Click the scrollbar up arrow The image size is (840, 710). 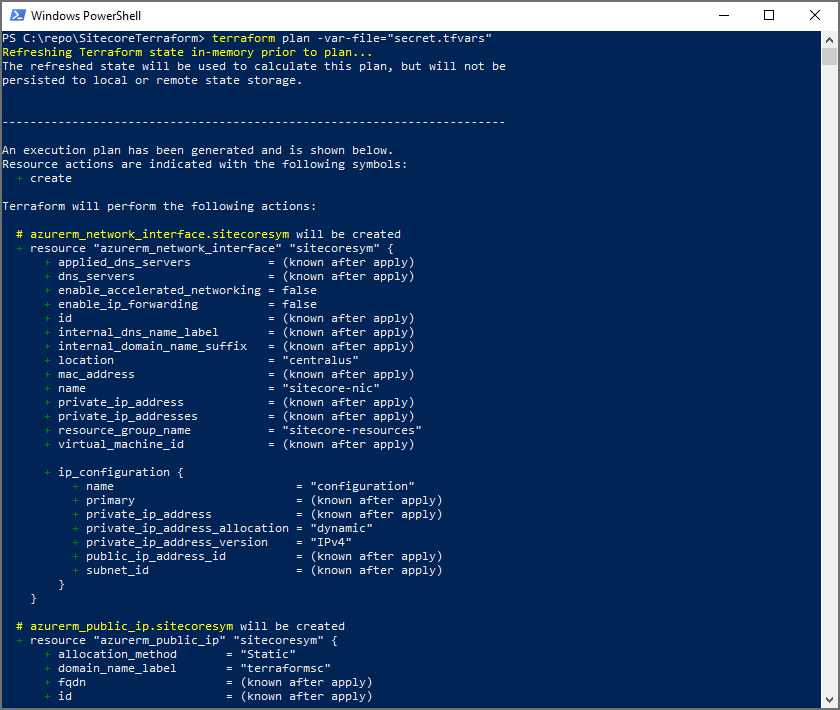point(829,40)
